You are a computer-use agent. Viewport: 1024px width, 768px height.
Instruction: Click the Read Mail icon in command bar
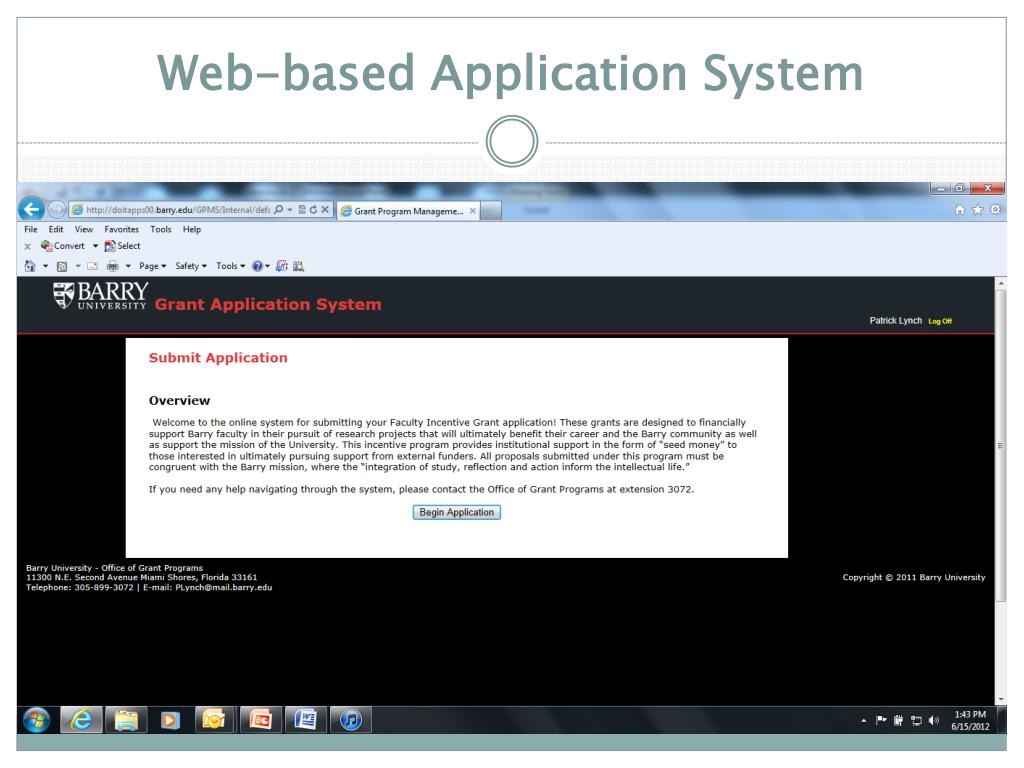click(x=92, y=266)
